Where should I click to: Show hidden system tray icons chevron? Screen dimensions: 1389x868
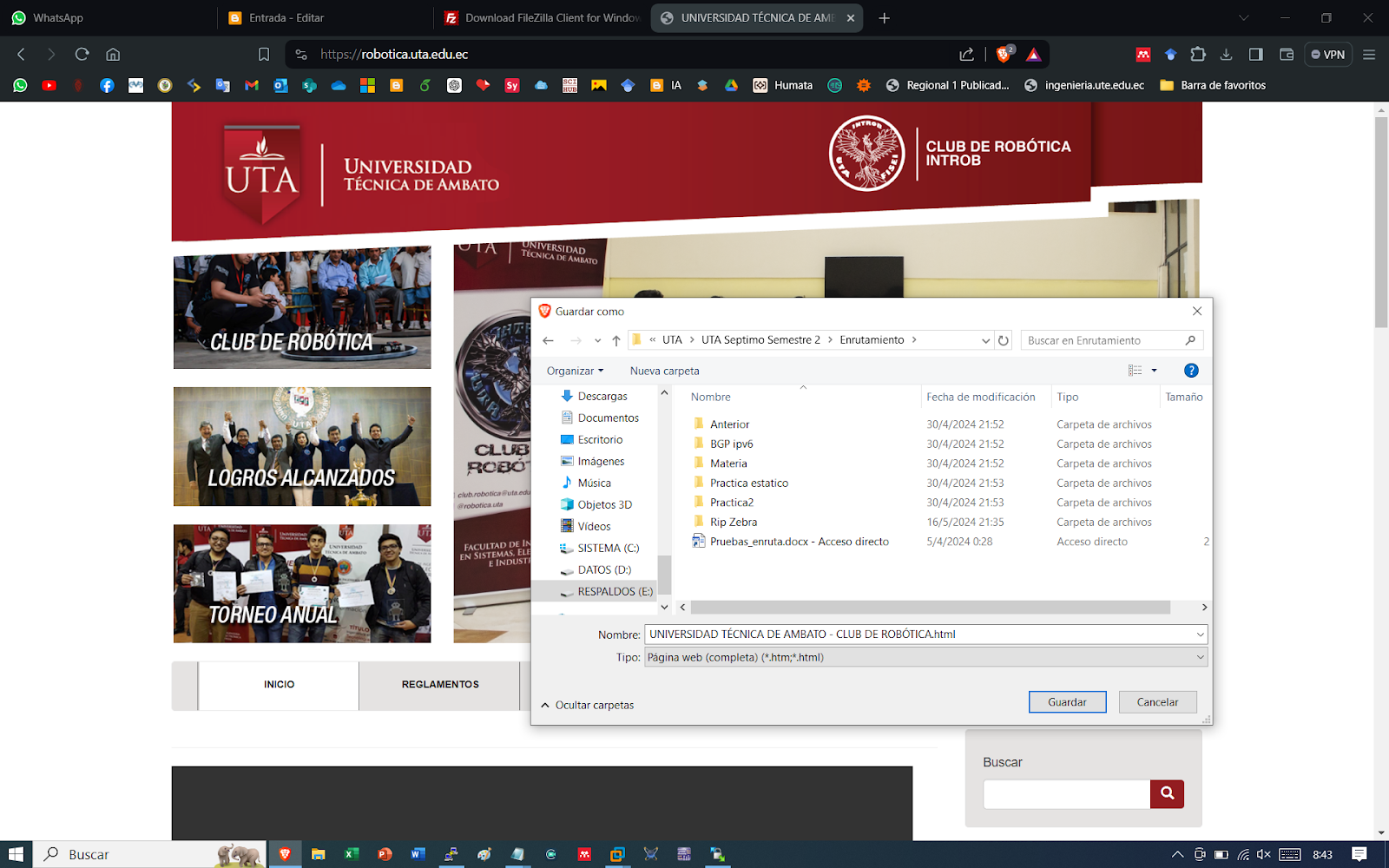click(1177, 854)
